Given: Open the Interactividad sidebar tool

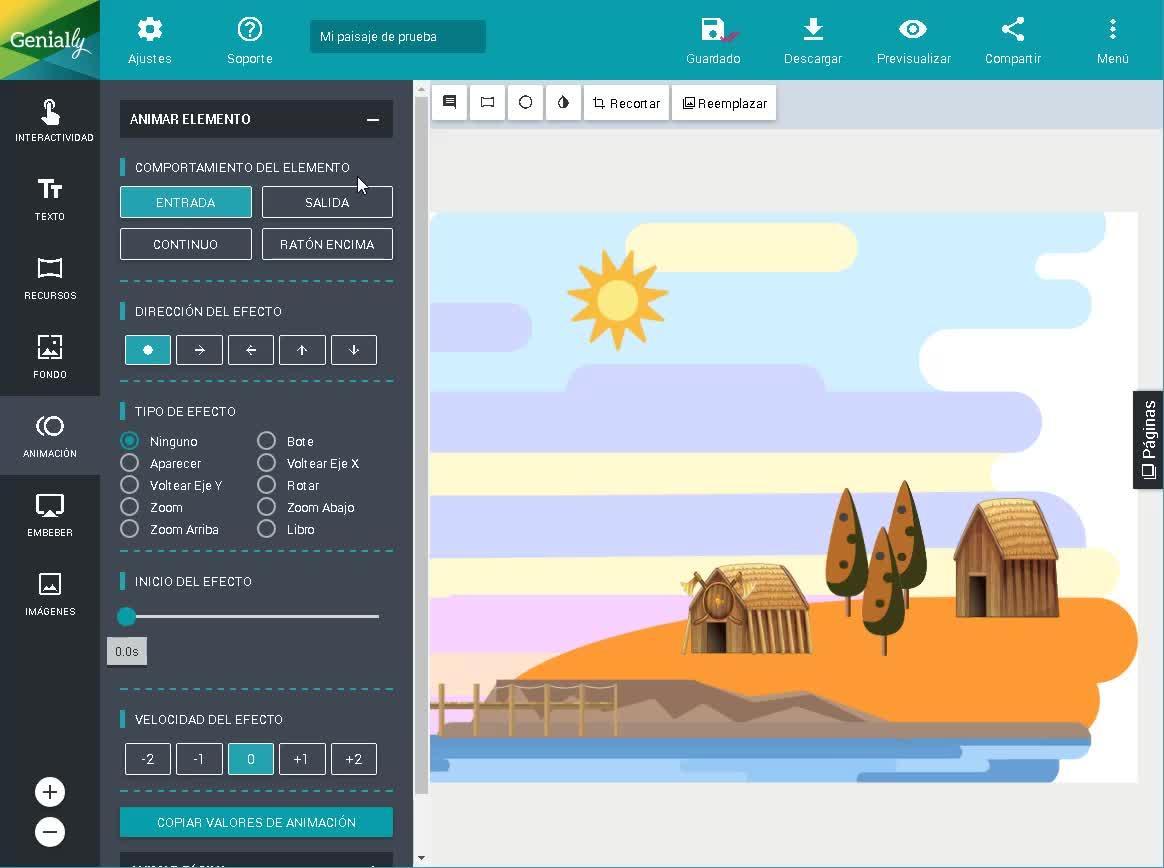Looking at the screenshot, I should click(x=50, y=120).
